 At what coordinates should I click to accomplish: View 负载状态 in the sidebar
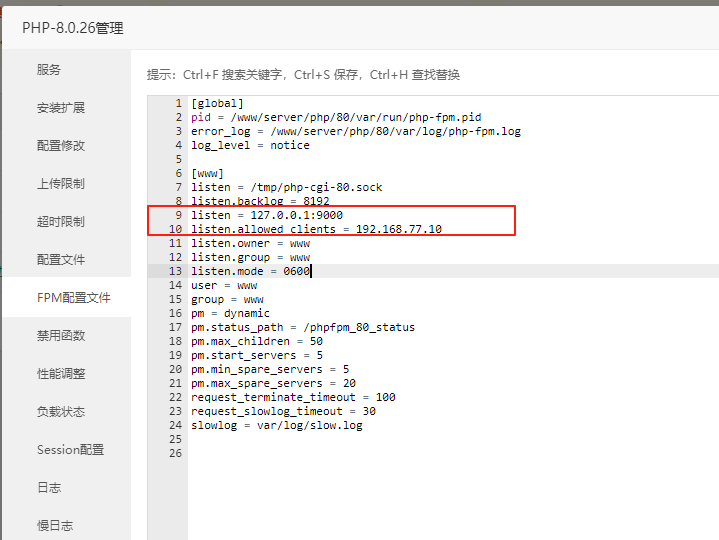tap(61, 411)
